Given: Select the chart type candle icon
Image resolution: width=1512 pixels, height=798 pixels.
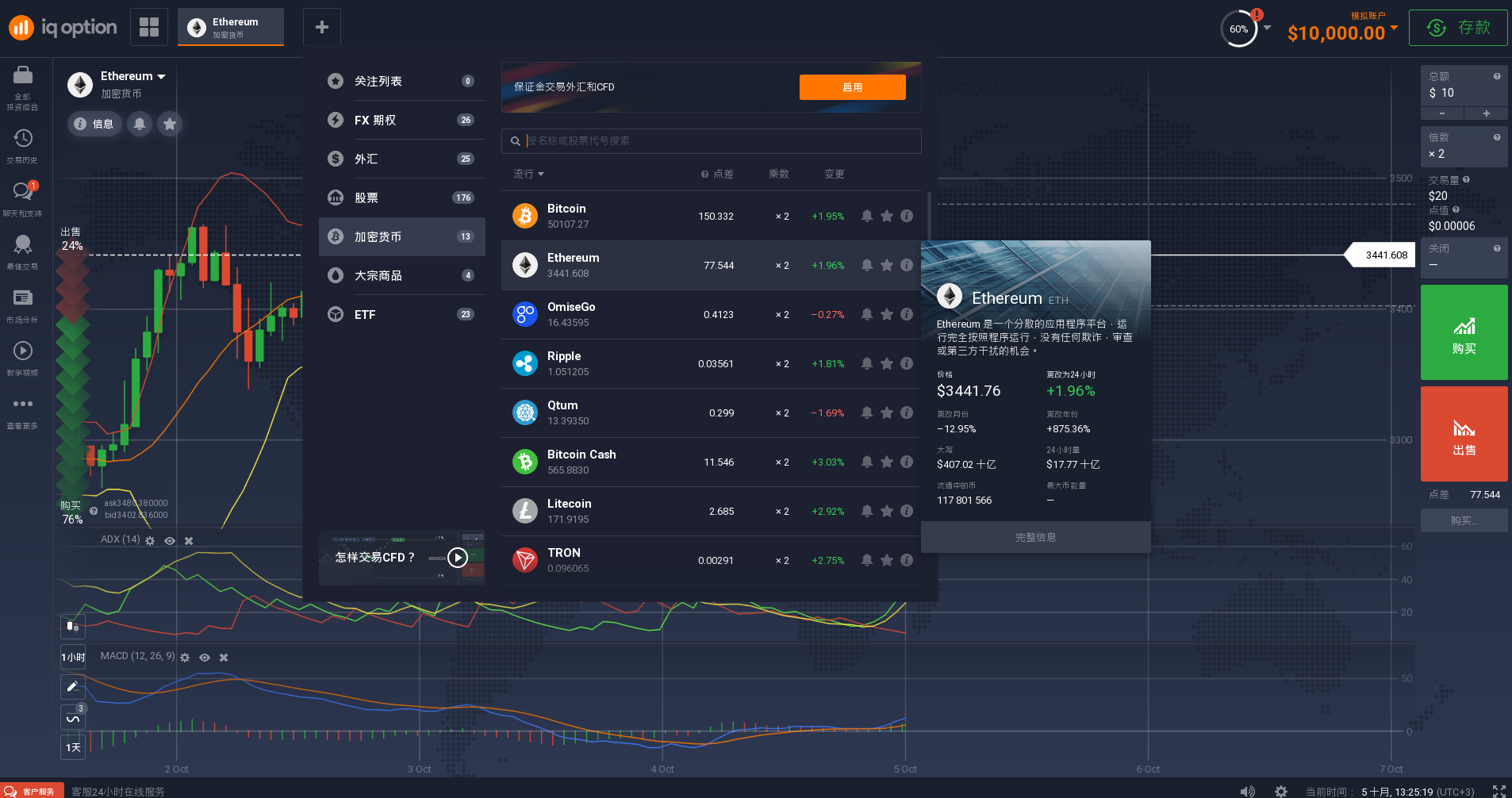Looking at the screenshot, I should click(x=73, y=627).
